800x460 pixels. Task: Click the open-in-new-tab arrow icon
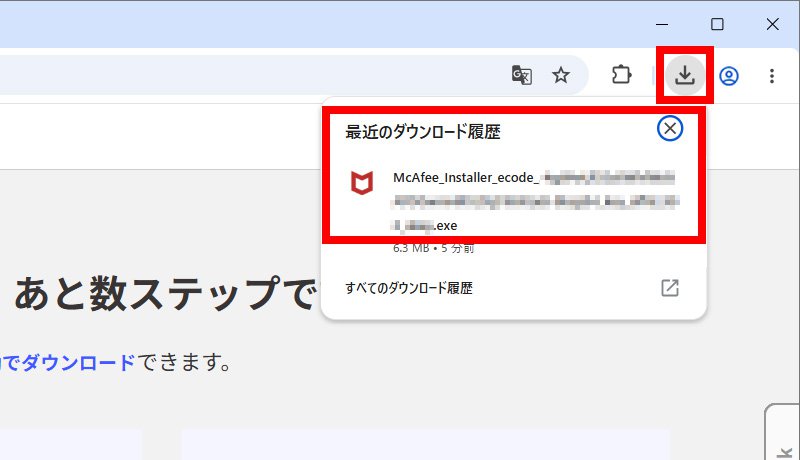tap(669, 288)
